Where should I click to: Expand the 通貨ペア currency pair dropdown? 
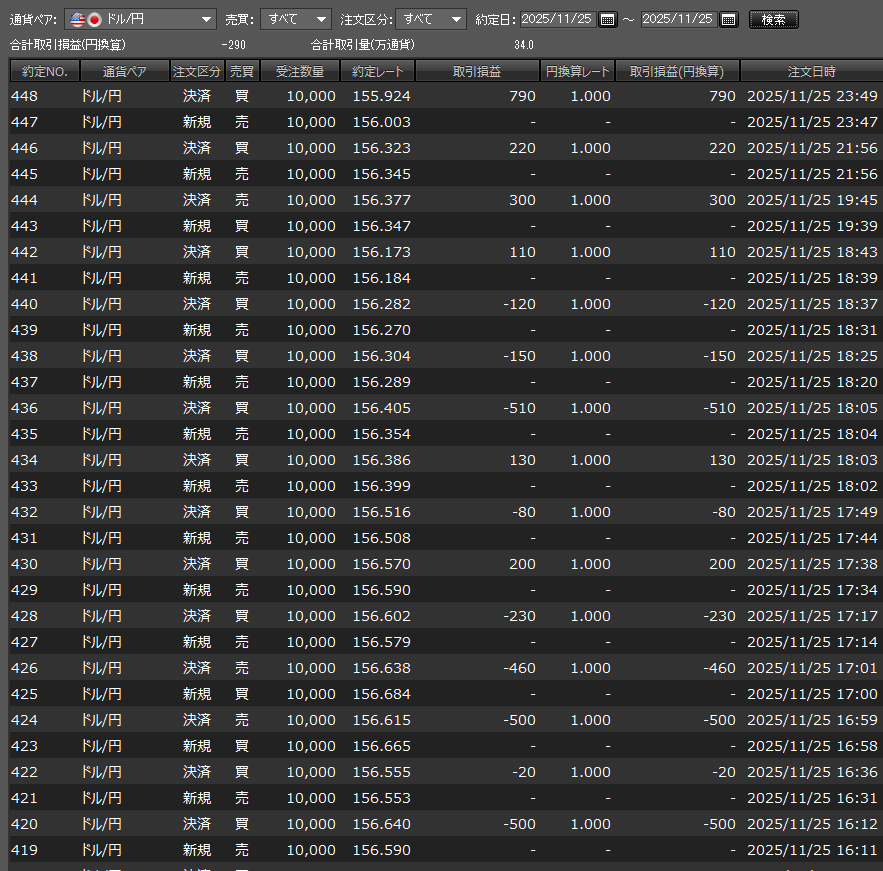[206, 19]
